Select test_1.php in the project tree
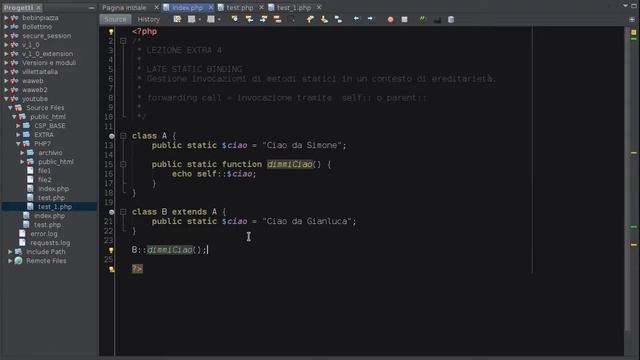The image size is (640, 360). click(55, 207)
